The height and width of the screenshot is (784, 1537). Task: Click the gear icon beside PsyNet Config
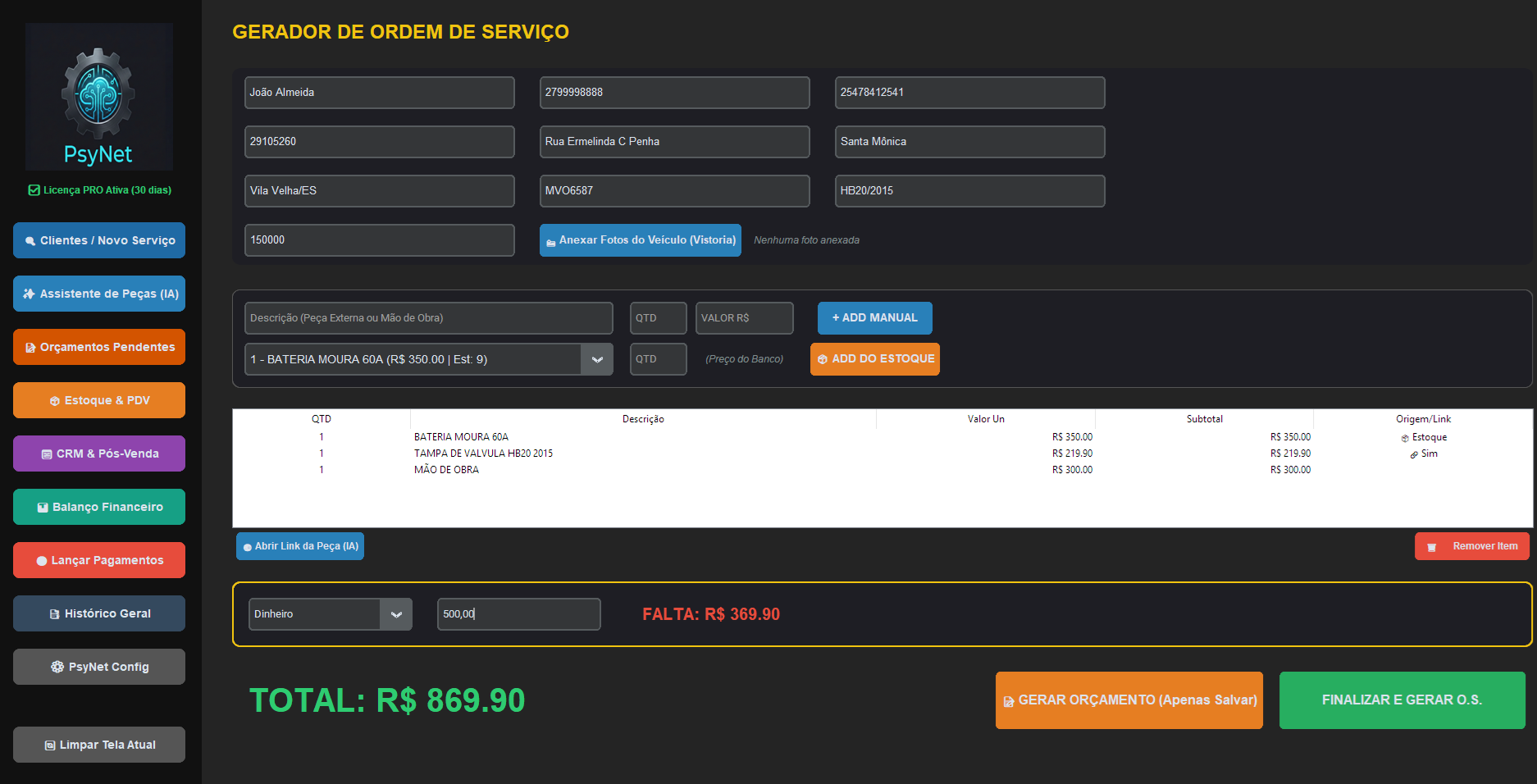point(57,667)
